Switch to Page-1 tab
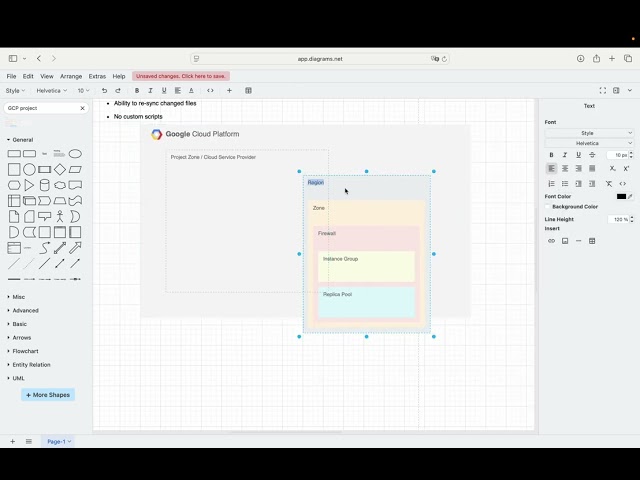 pos(58,441)
